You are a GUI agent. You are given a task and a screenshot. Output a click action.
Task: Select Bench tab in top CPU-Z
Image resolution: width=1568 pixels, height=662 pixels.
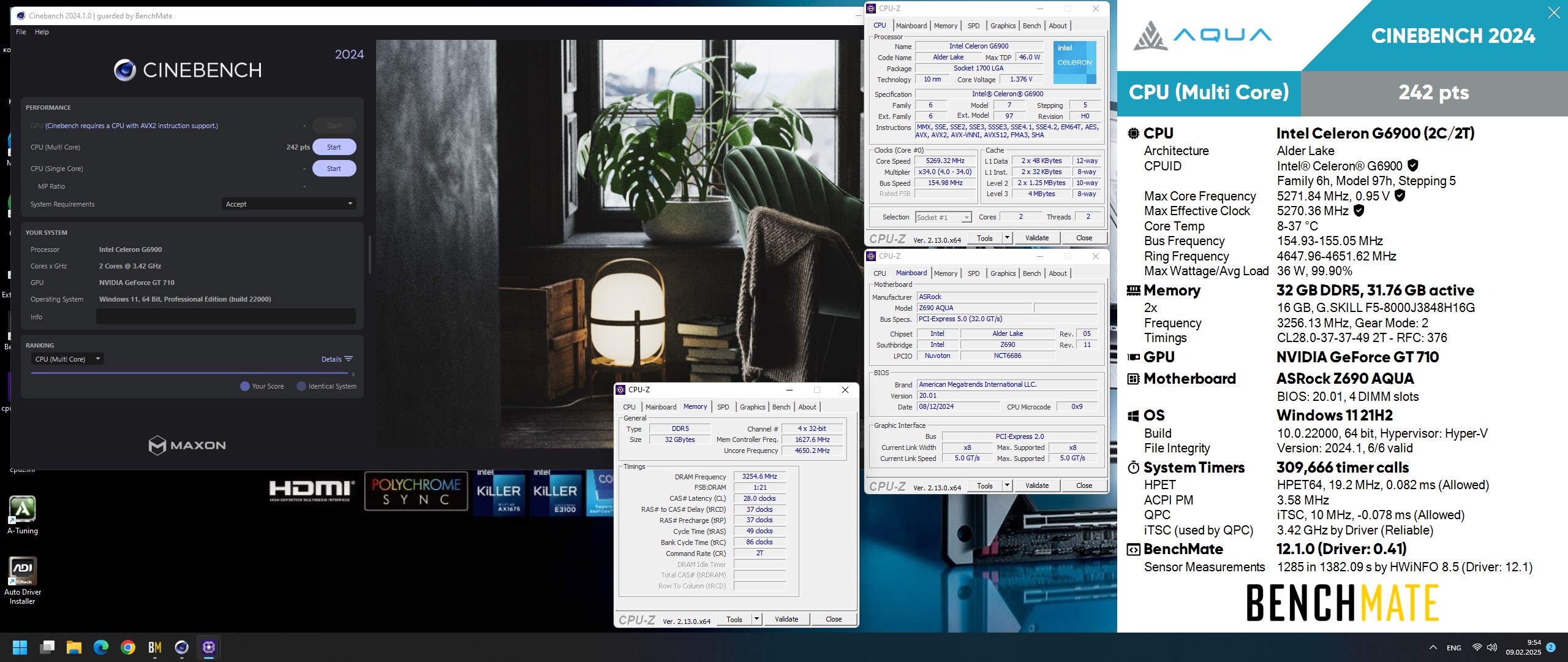point(1031,26)
